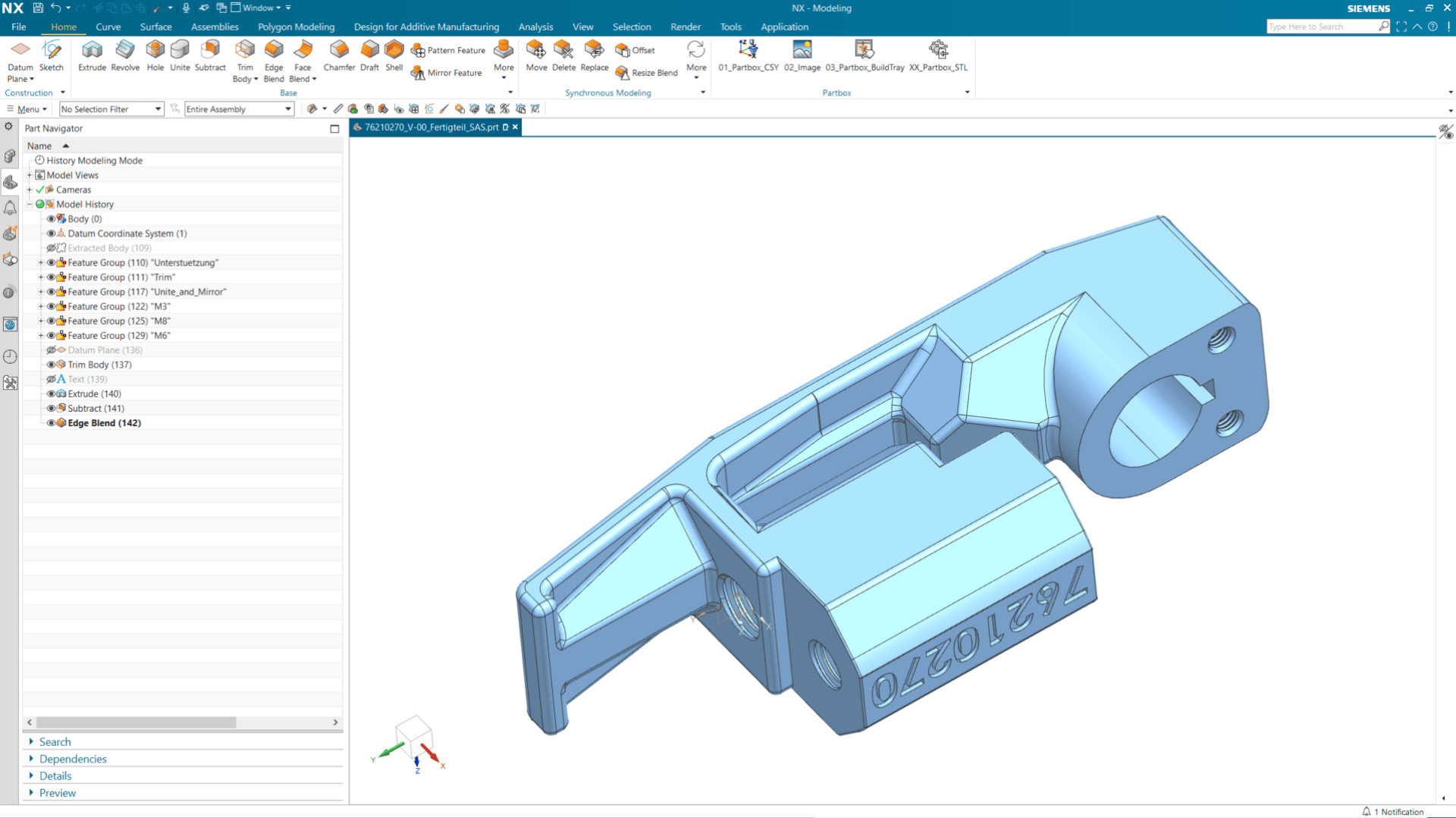The width and height of the screenshot is (1456, 818).
Task: Choose the Unite boolean tool
Action: (180, 55)
